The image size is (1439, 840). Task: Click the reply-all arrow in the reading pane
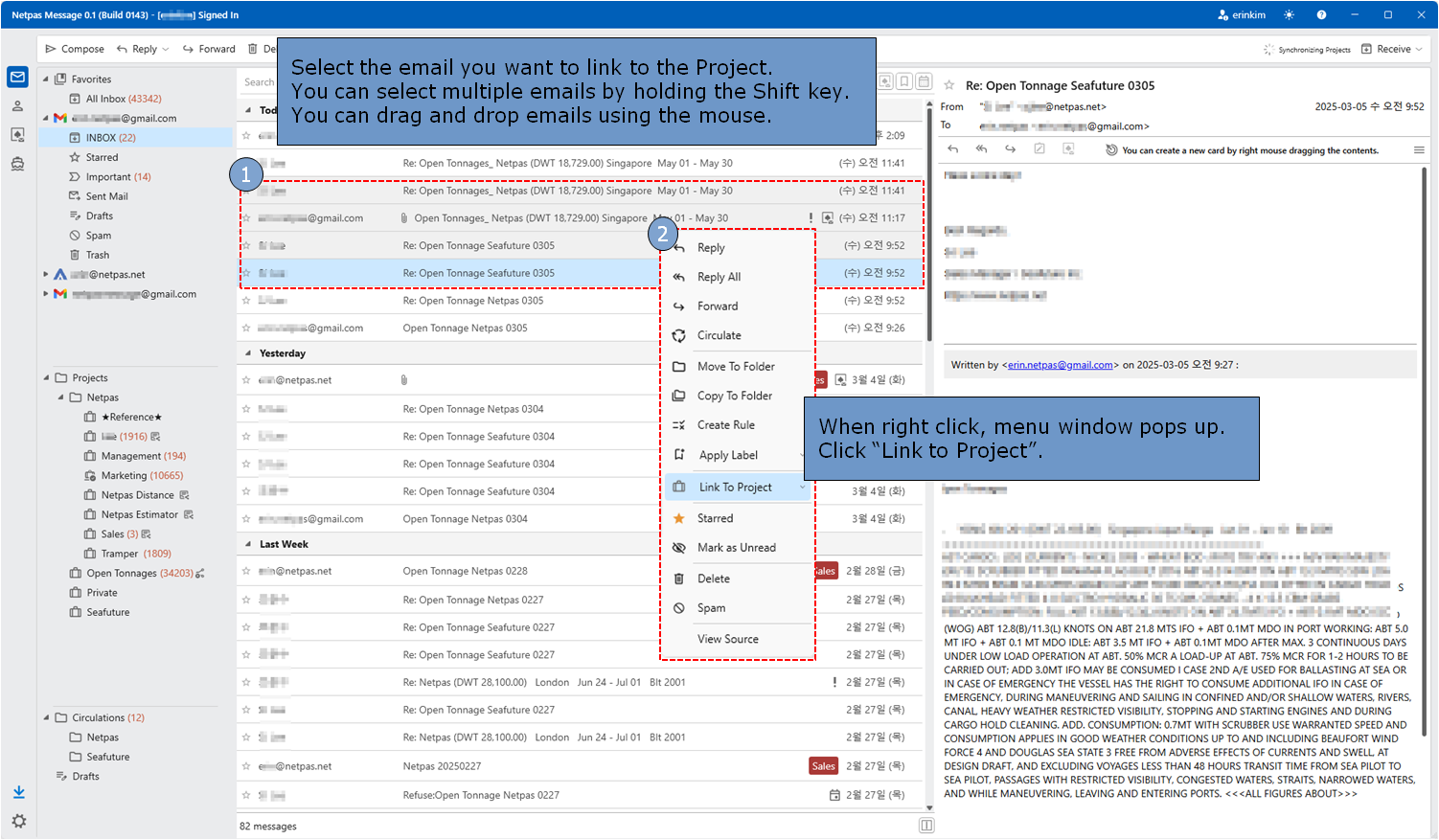coord(981,149)
